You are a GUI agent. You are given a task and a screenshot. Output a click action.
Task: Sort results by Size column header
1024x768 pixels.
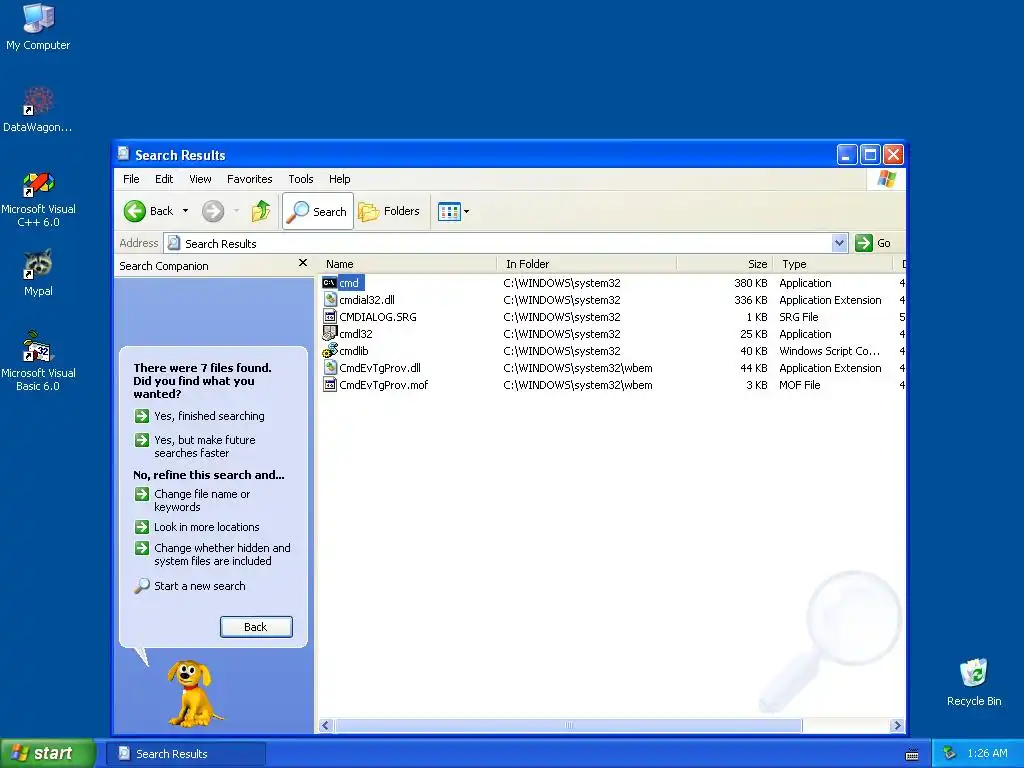coord(725,264)
